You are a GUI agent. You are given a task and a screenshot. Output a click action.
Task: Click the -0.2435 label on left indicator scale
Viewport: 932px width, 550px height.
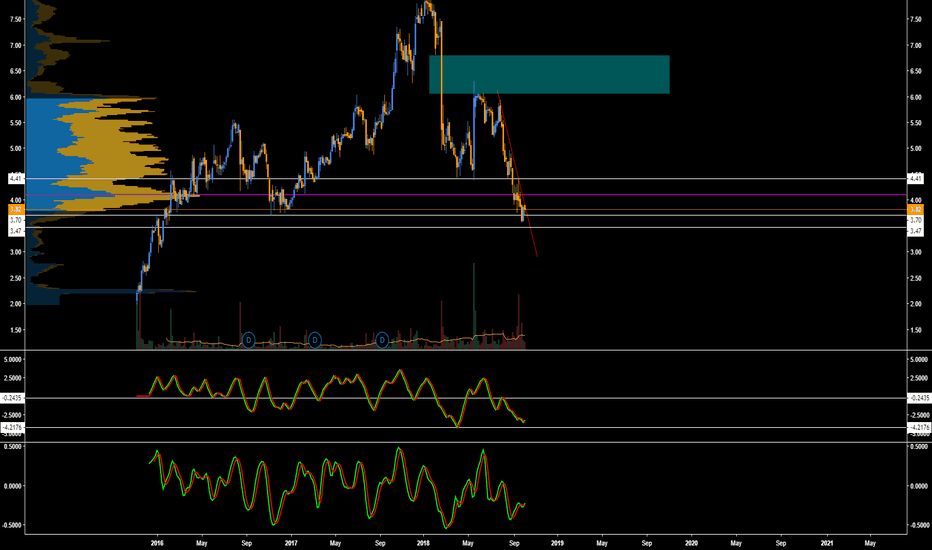pos(12,398)
